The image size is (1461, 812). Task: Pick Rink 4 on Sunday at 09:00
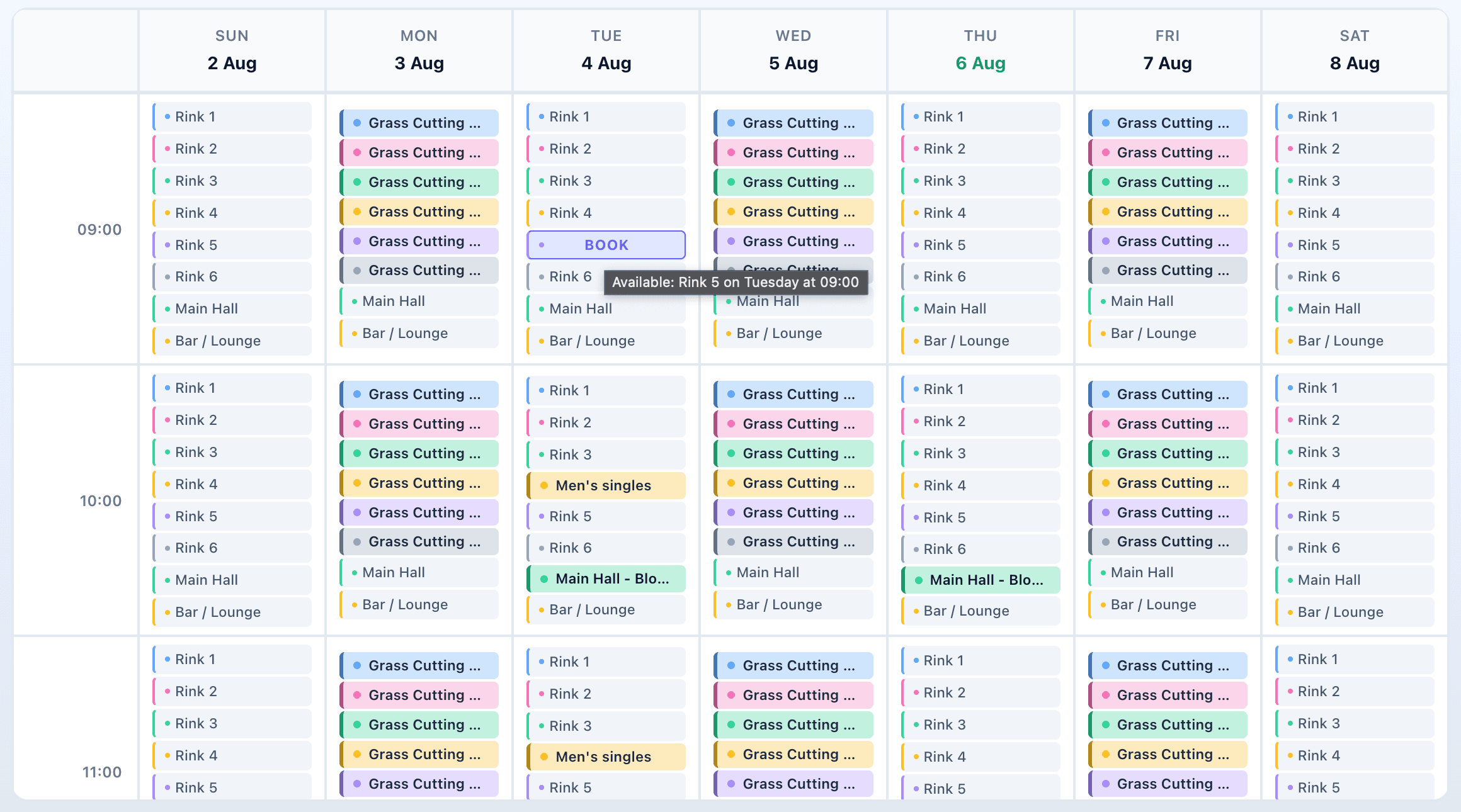tap(232, 213)
